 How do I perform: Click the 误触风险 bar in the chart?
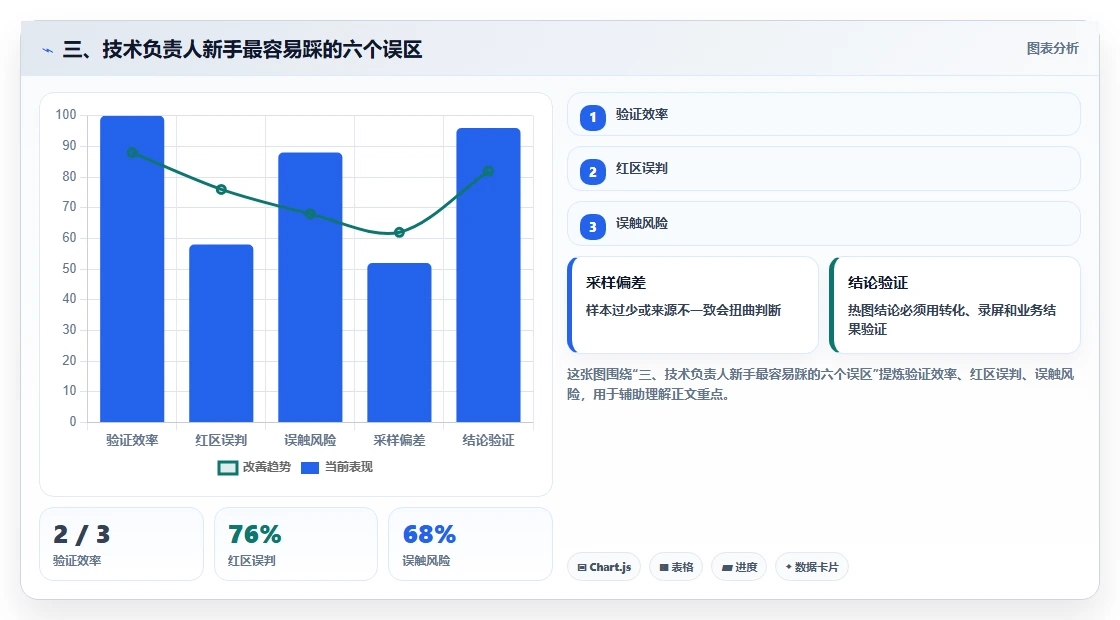[x=310, y=287]
